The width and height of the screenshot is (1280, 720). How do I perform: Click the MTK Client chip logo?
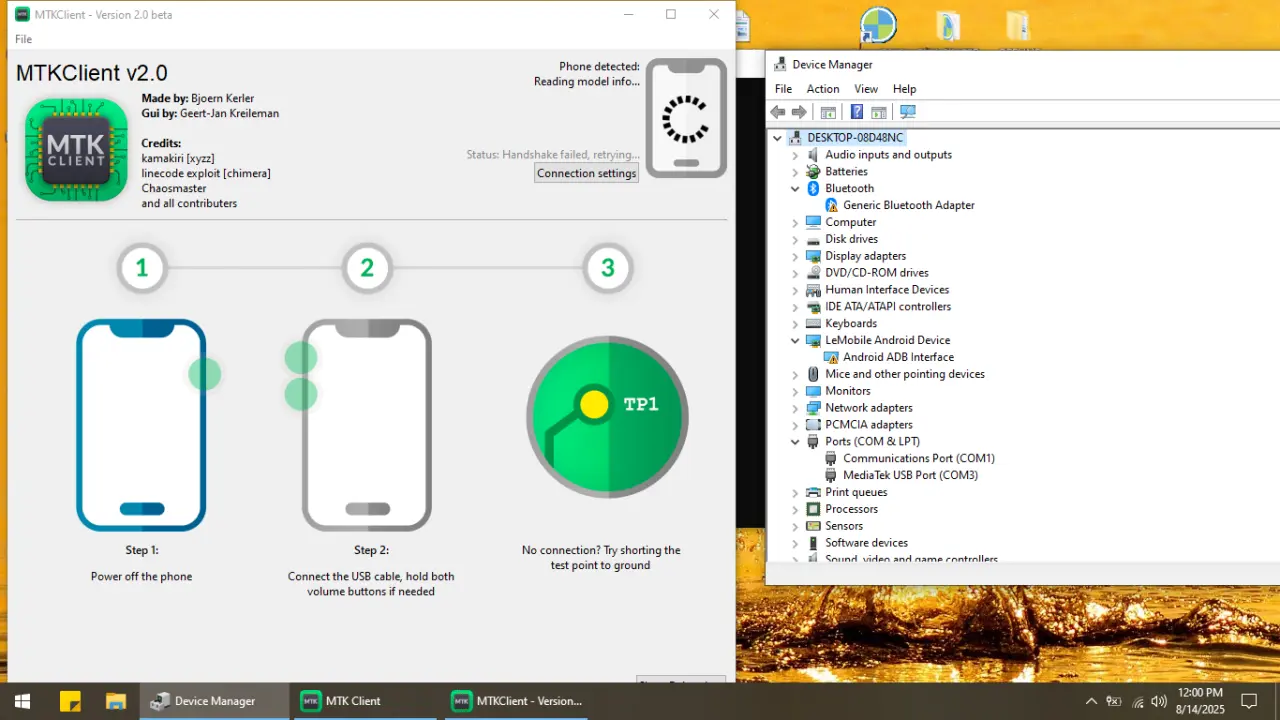click(76, 150)
